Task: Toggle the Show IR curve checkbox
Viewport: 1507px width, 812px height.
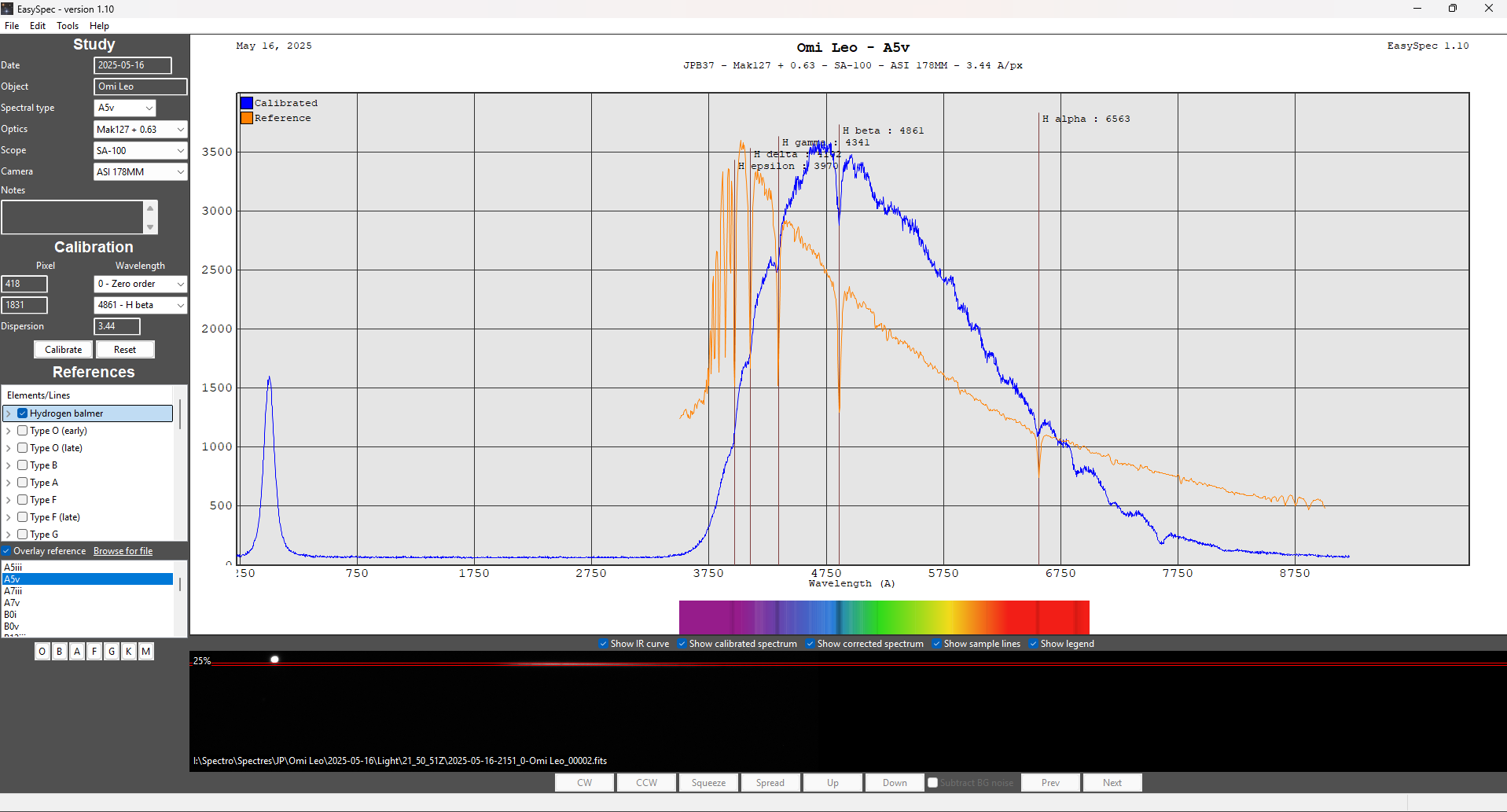Action: [x=603, y=644]
